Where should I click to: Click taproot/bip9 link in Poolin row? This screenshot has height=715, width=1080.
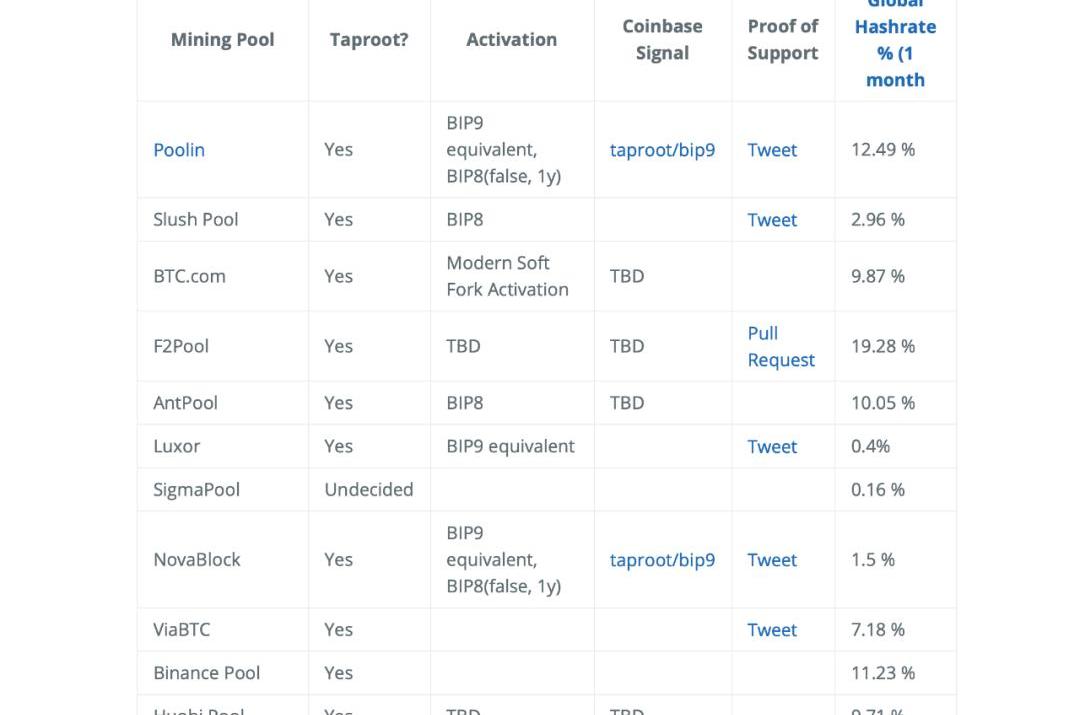coord(662,150)
